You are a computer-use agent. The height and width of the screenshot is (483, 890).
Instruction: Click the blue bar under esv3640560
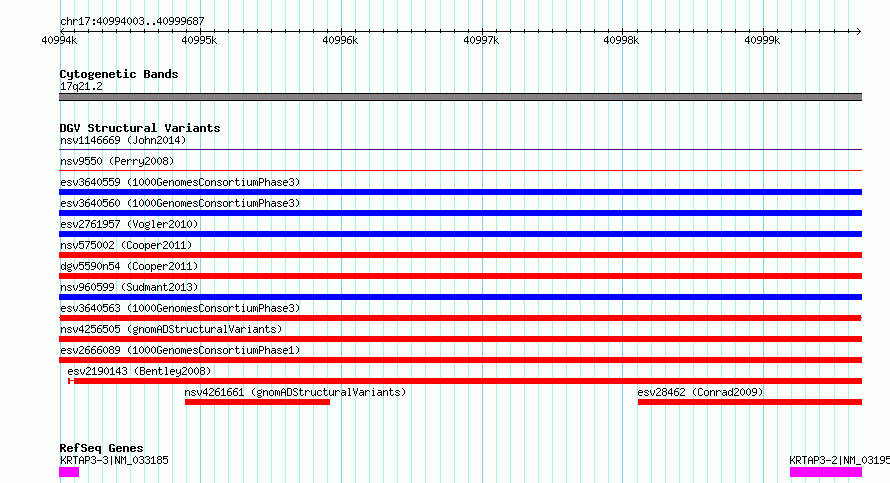tap(460, 213)
